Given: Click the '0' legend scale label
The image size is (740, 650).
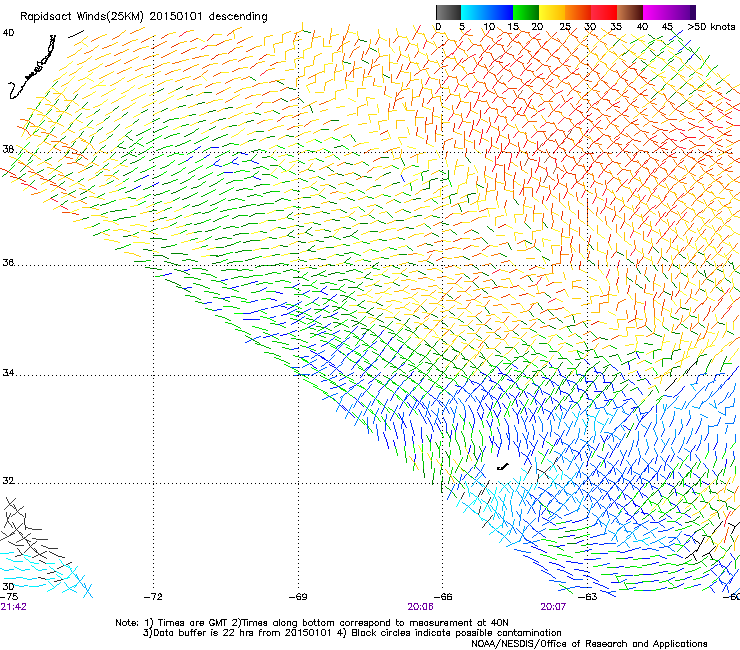Looking at the screenshot, I should (438, 26).
